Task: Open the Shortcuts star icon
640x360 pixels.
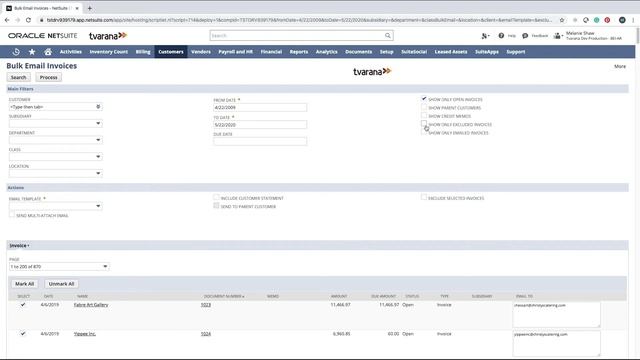Action: coord(32,52)
